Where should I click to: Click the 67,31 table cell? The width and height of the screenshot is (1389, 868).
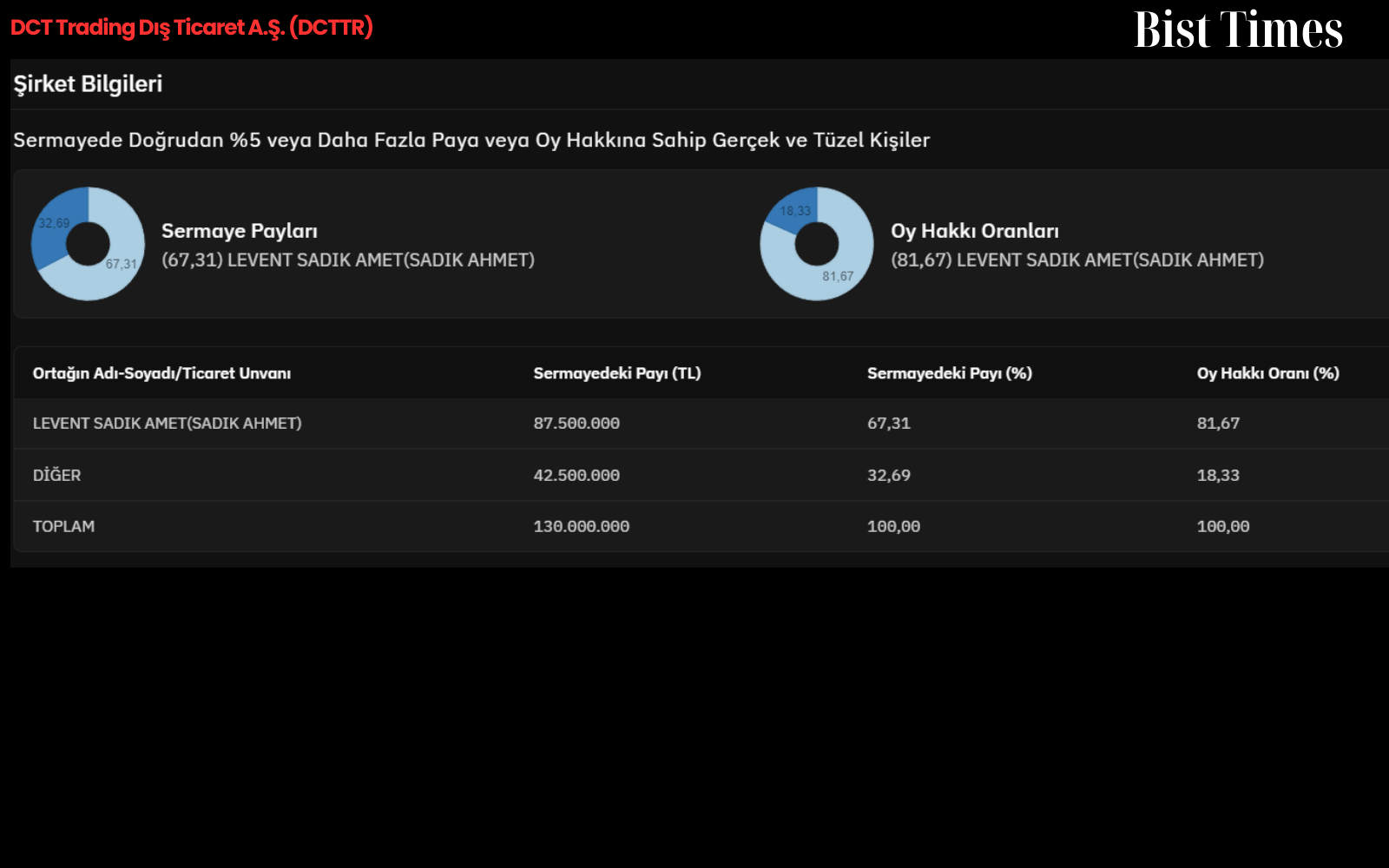coord(889,424)
